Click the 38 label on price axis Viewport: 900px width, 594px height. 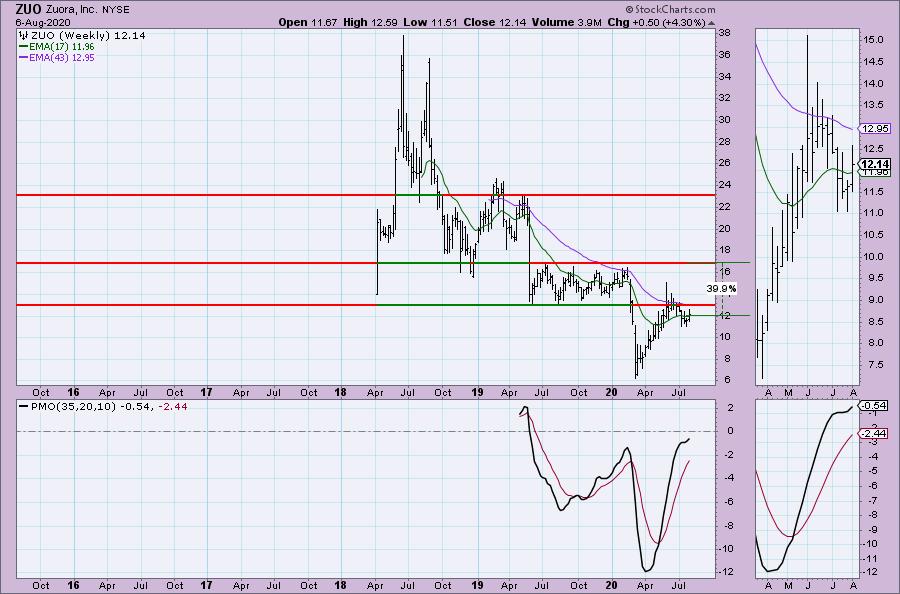click(724, 33)
